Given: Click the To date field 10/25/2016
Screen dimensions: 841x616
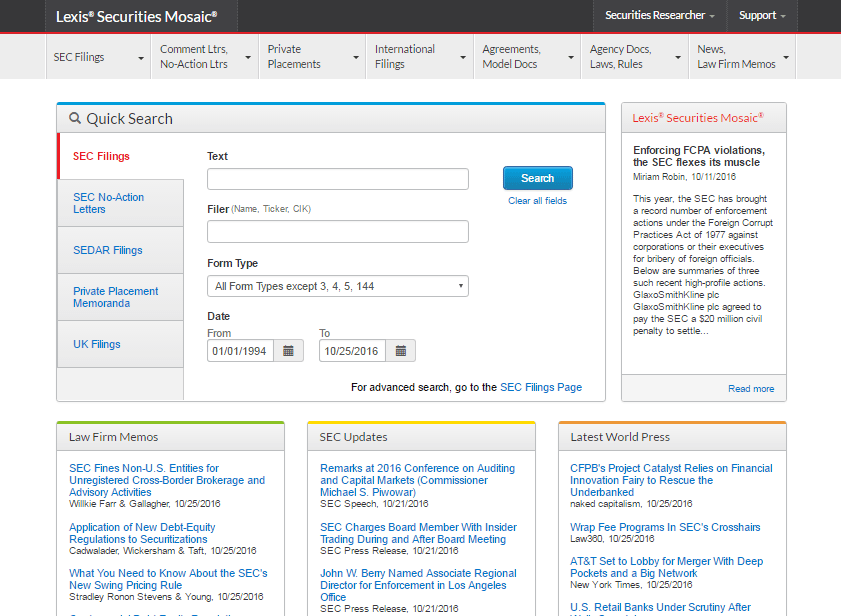Looking at the screenshot, I should pos(352,351).
